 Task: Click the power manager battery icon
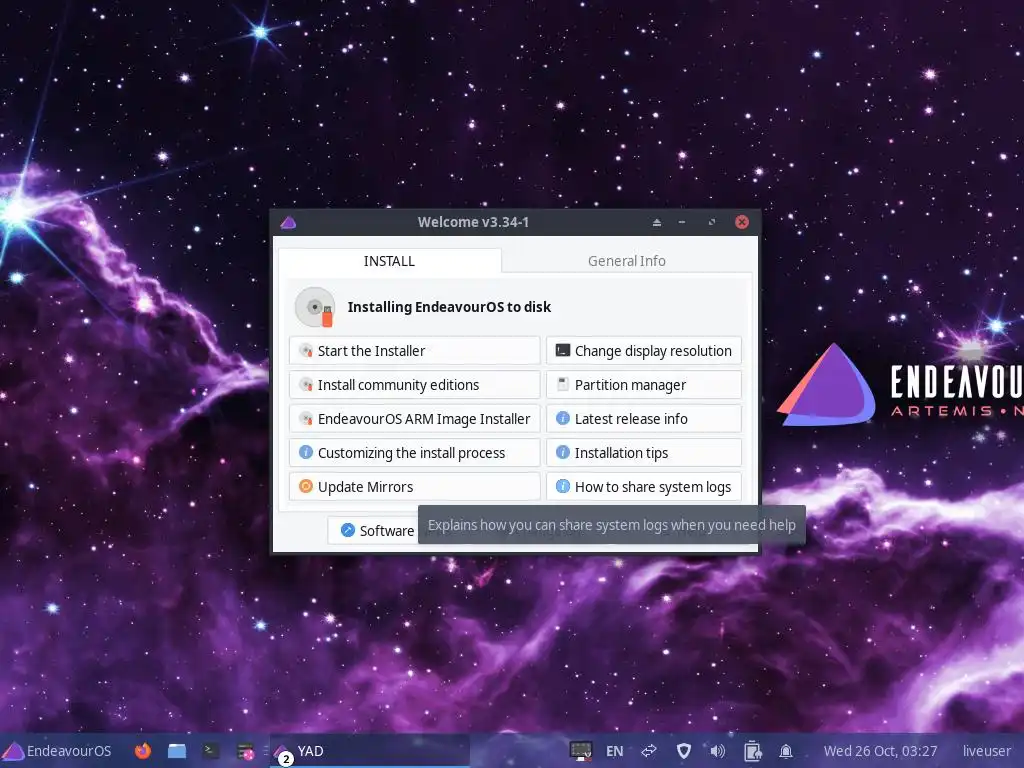point(752,751)
